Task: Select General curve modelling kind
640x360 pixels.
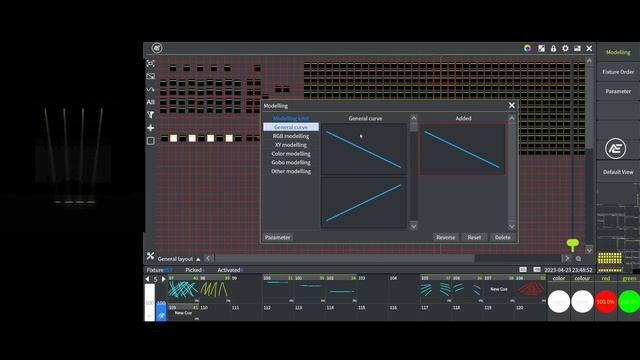Action: 291,127
